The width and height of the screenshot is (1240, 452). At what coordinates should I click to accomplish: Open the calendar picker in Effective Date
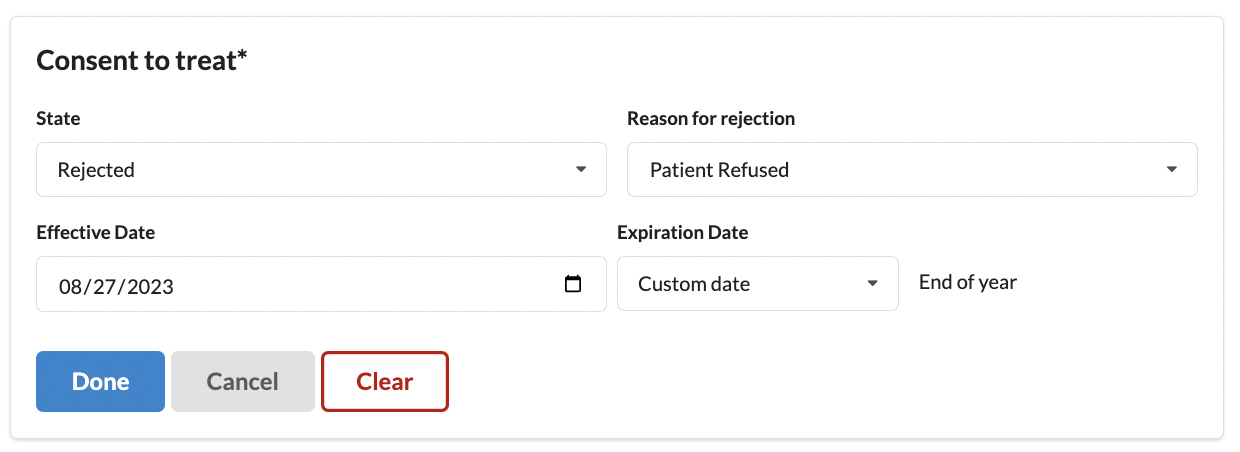point(573,285)
